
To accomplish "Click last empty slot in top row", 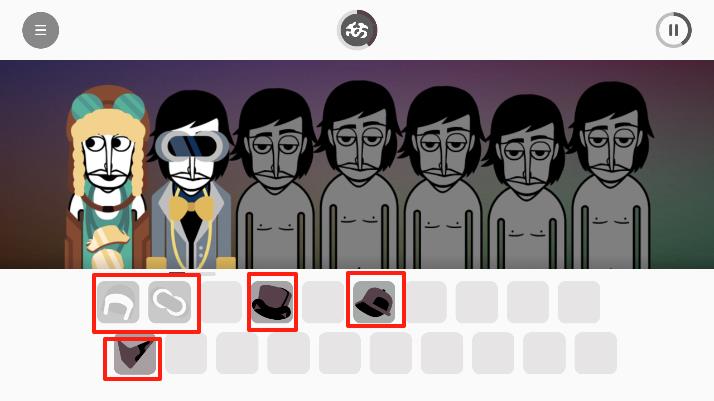I will (579, 302).
